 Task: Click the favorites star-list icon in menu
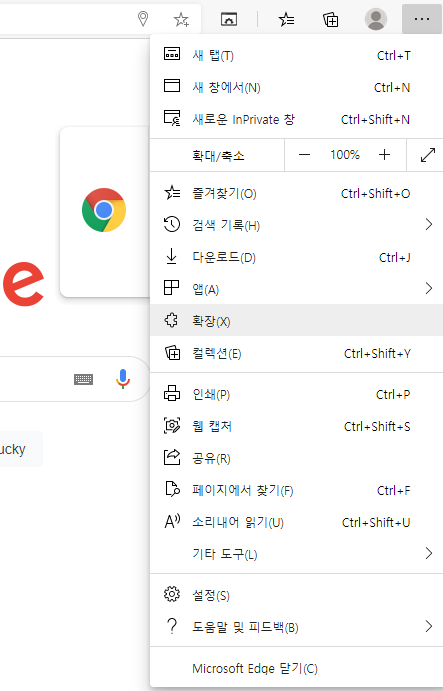pyautogui.click(x=172, y=193)
